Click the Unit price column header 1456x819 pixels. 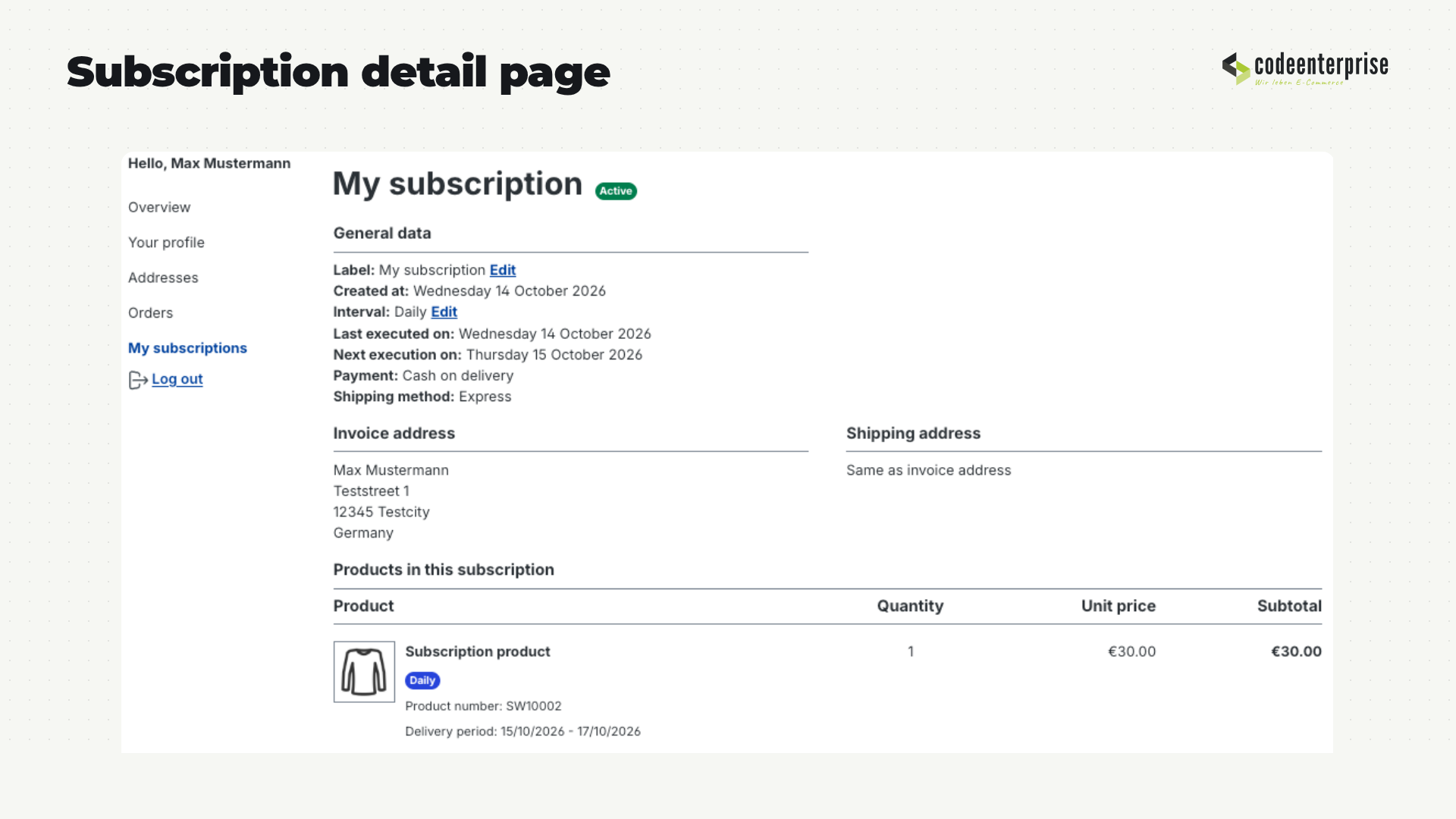(x=1119, y=606)
